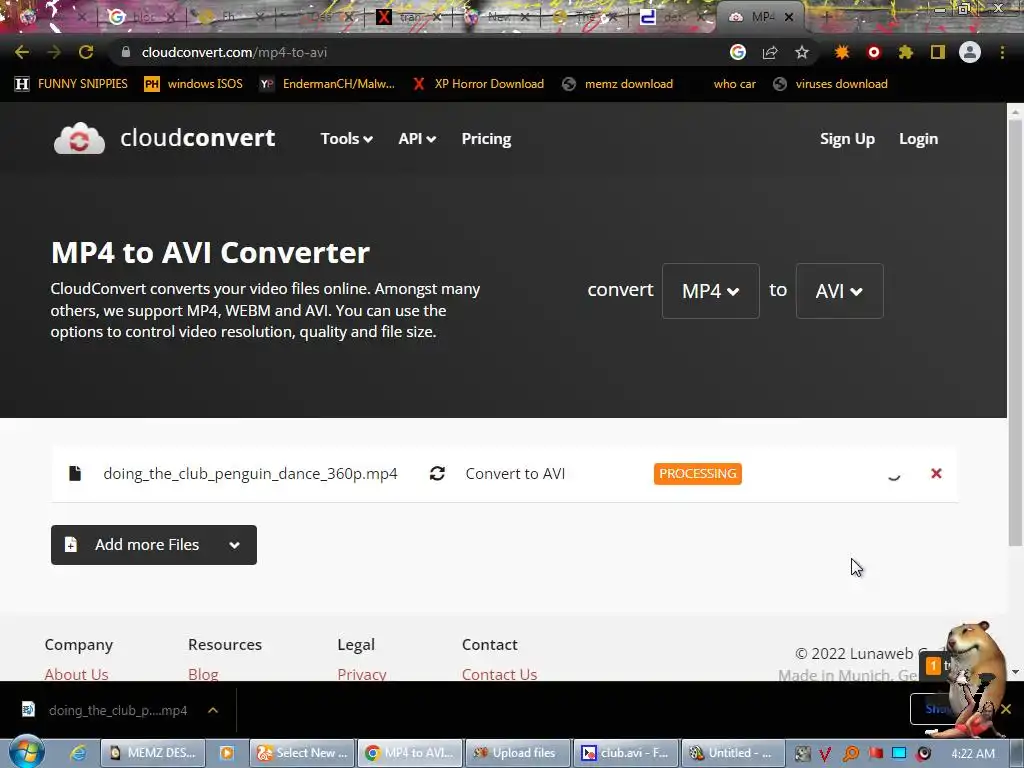Click the file icon next to doing_the_club_penguin_dance_360p.mp4

75,473
